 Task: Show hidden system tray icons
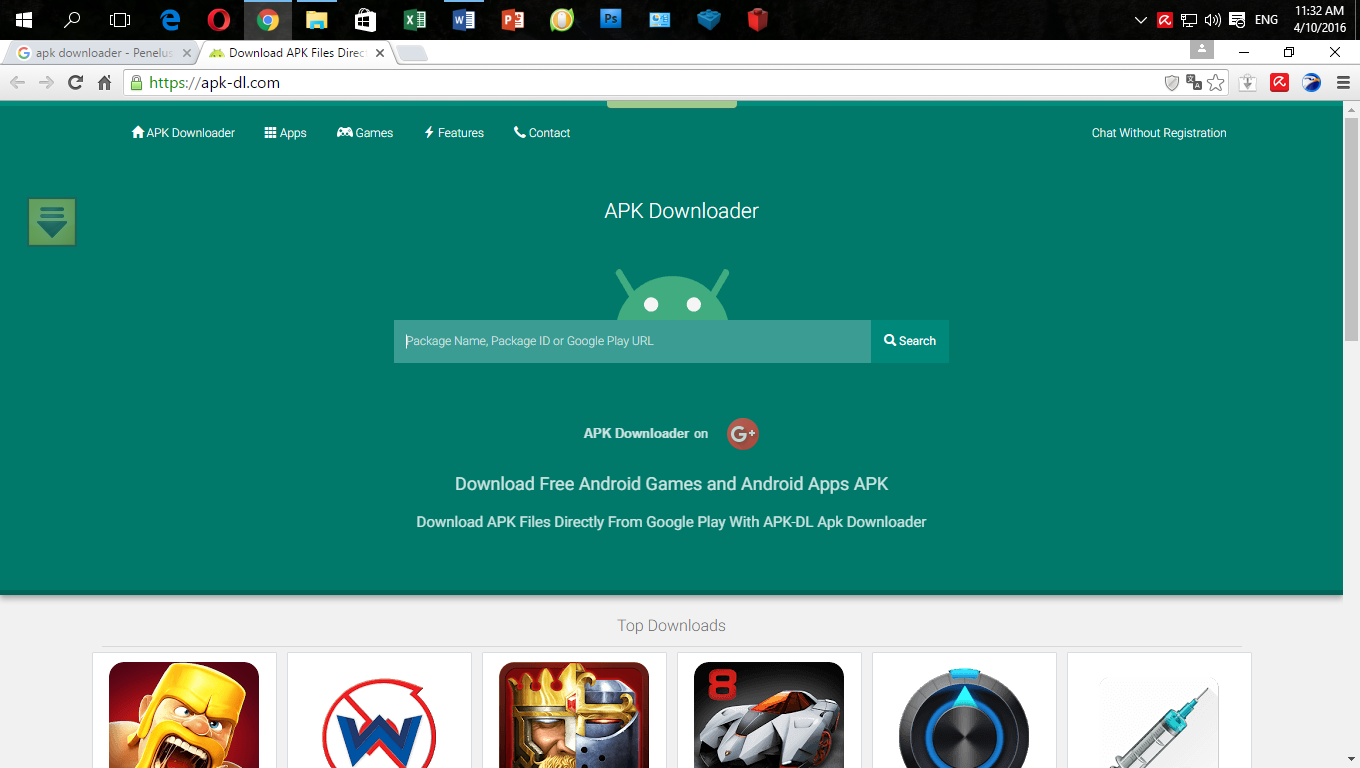[1141, 20]
